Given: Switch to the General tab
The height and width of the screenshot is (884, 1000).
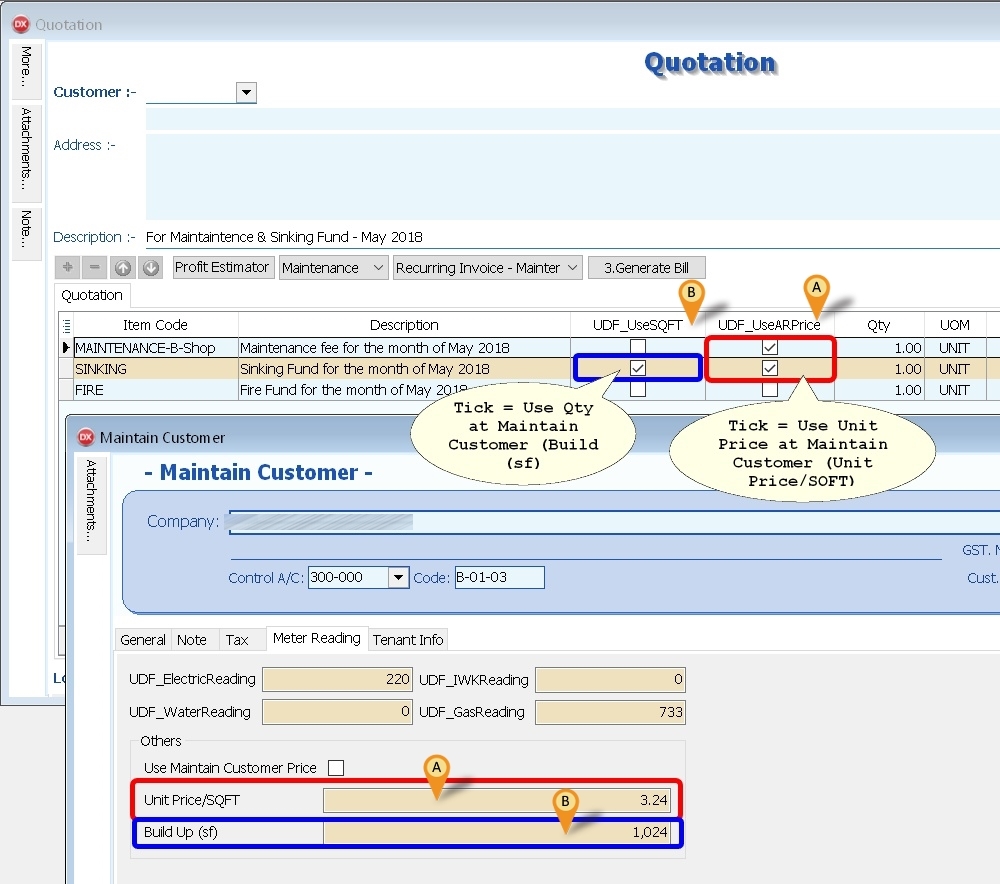Looking at the screenshot, I should tap(143, 640).
